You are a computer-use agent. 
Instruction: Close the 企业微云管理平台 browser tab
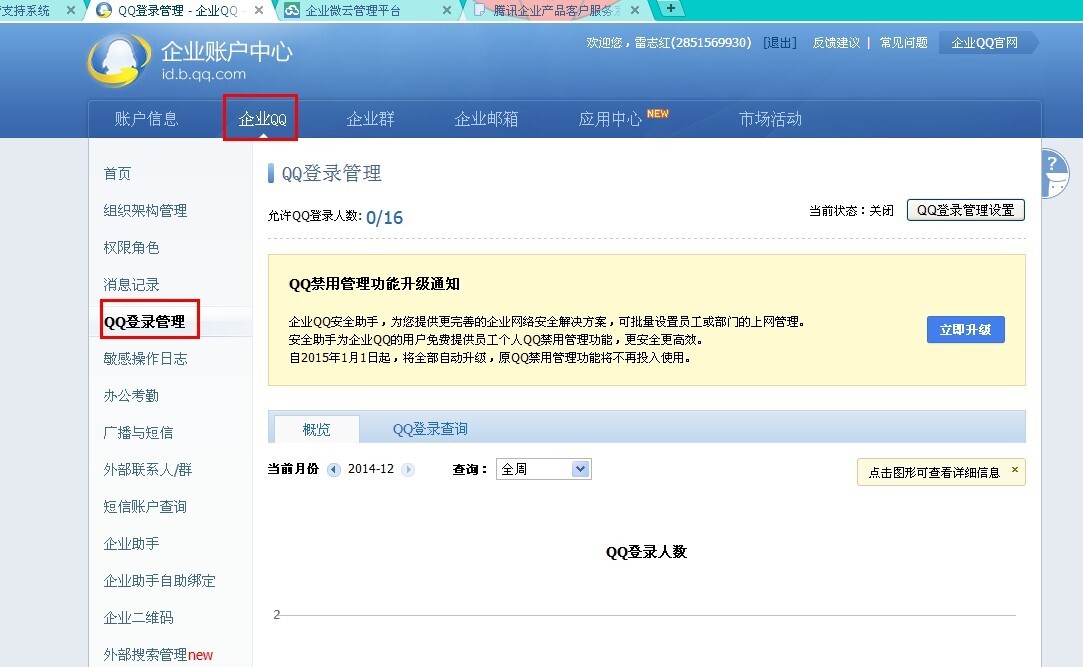447,10
